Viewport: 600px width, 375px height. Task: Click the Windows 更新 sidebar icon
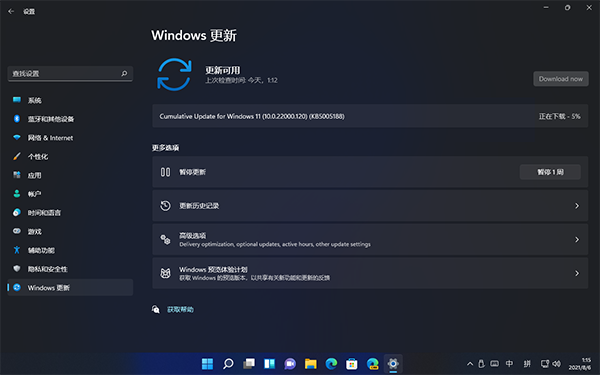click(17, 287)
